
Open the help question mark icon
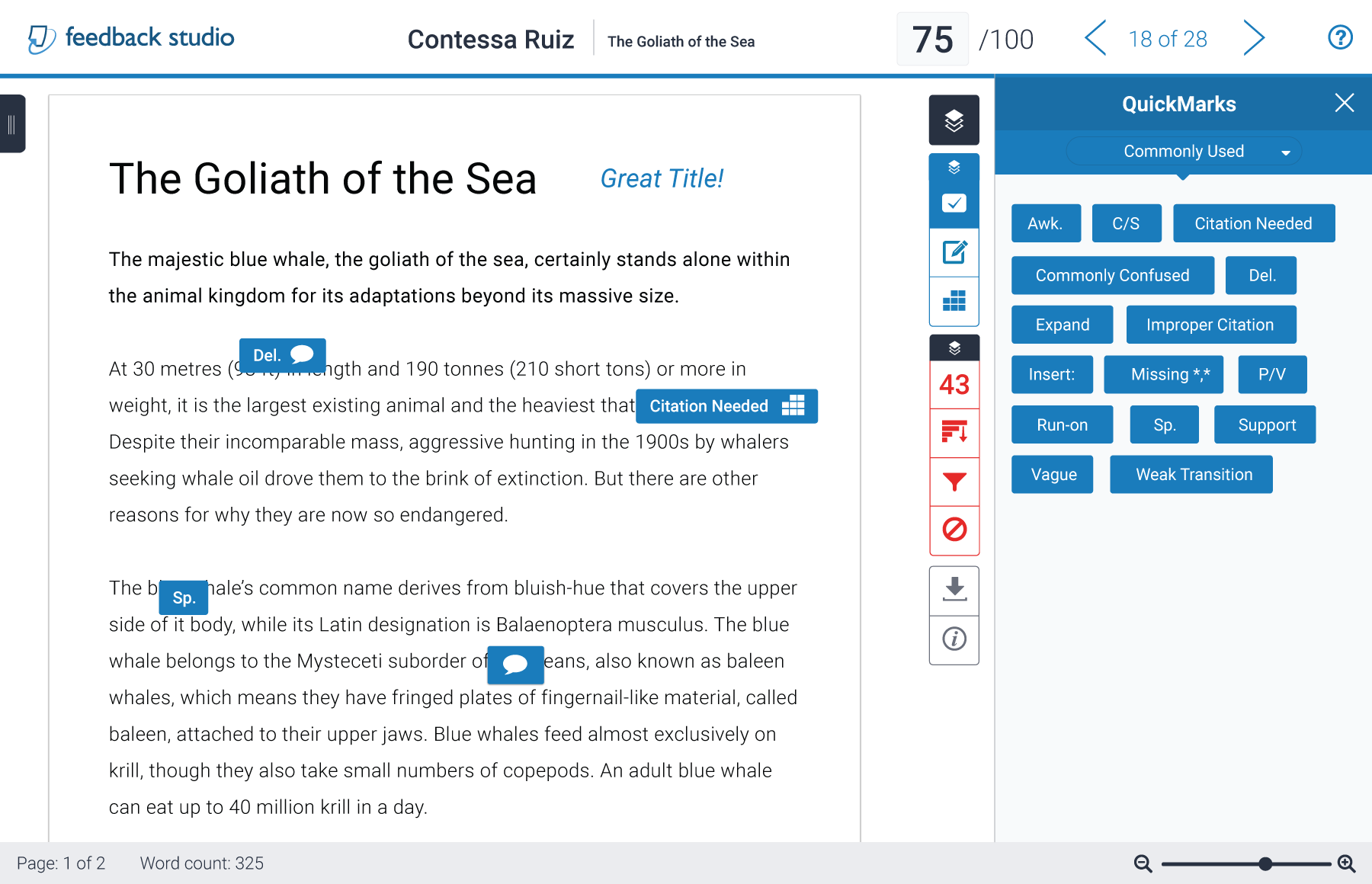(1340, 37)
